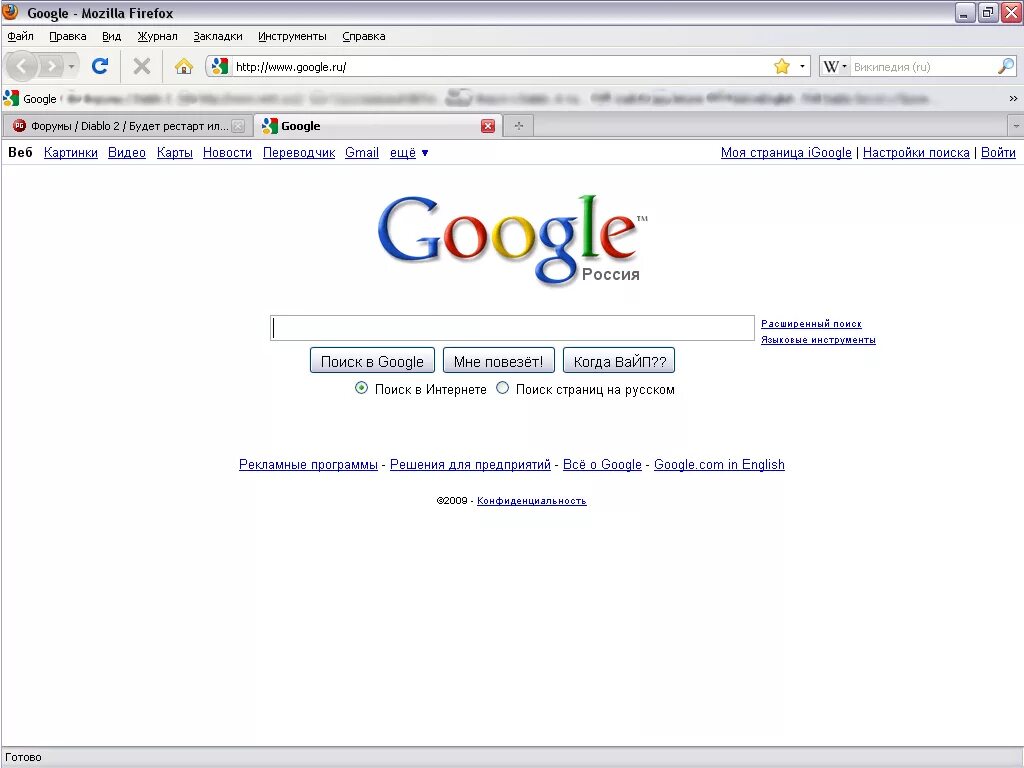Open the Справка menu
The image size is (1024, 768).
click(x=364, y=37)
